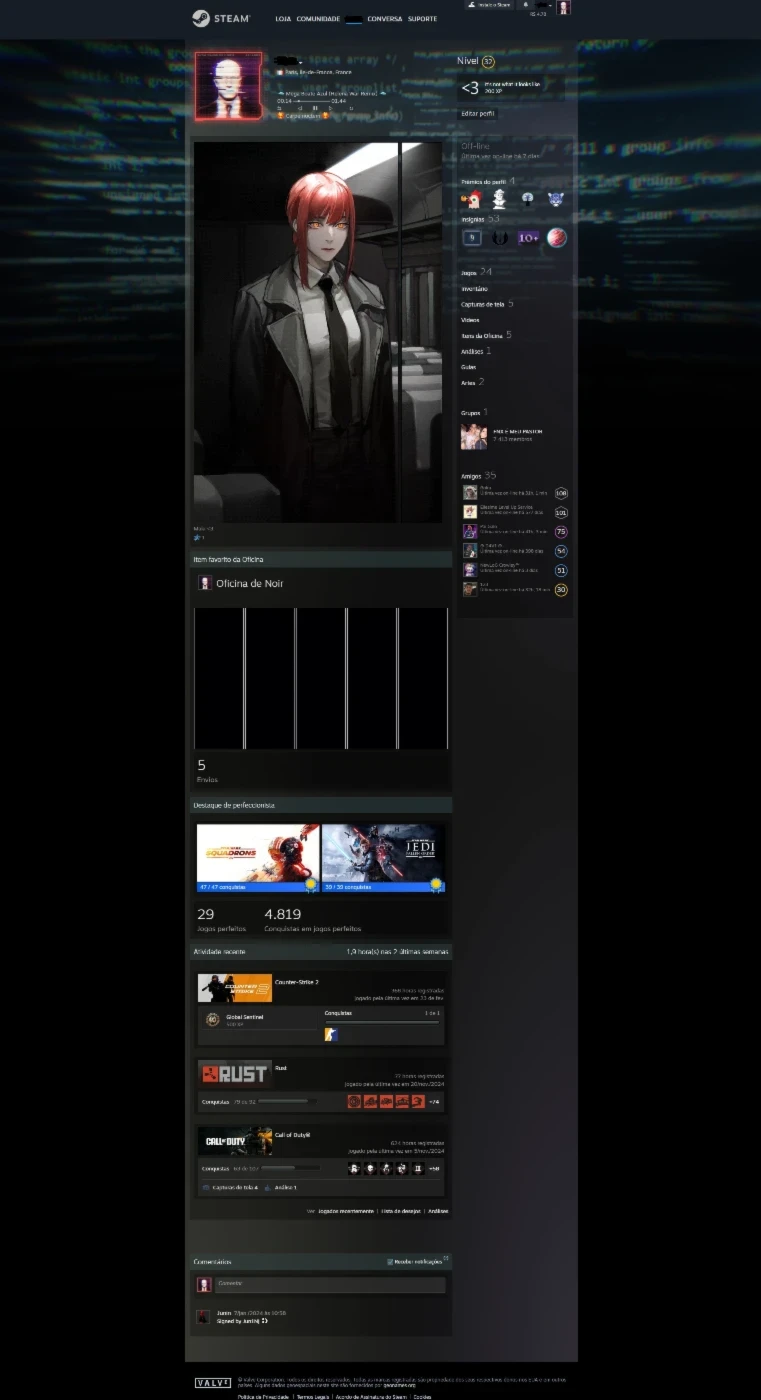This screenshot has height=1400, width=761.
Task: Click the glitch-framed profile avatar
Action: pyautogui.click(x=229, y=86)
